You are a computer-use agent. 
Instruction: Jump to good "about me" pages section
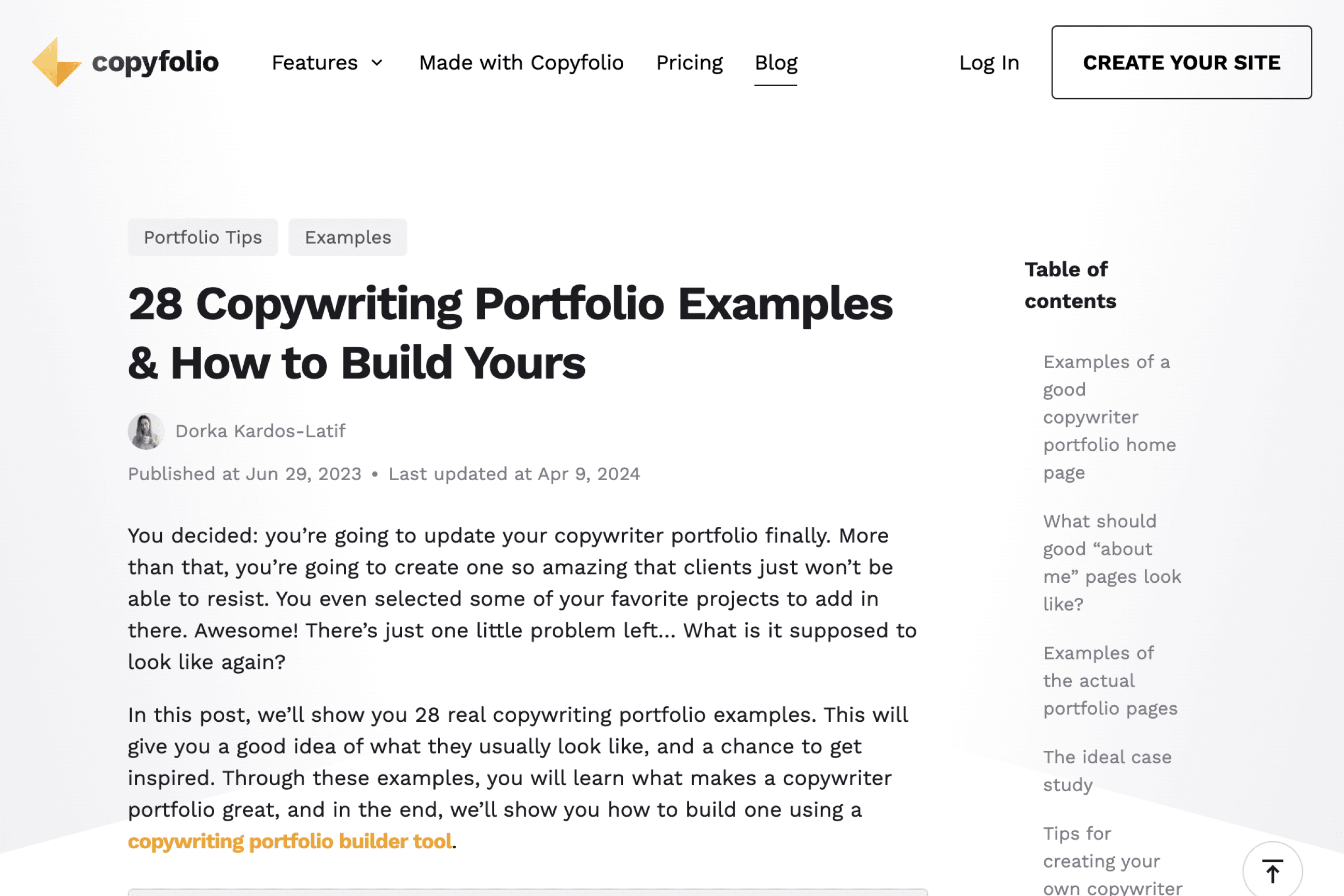point(1111,562)
